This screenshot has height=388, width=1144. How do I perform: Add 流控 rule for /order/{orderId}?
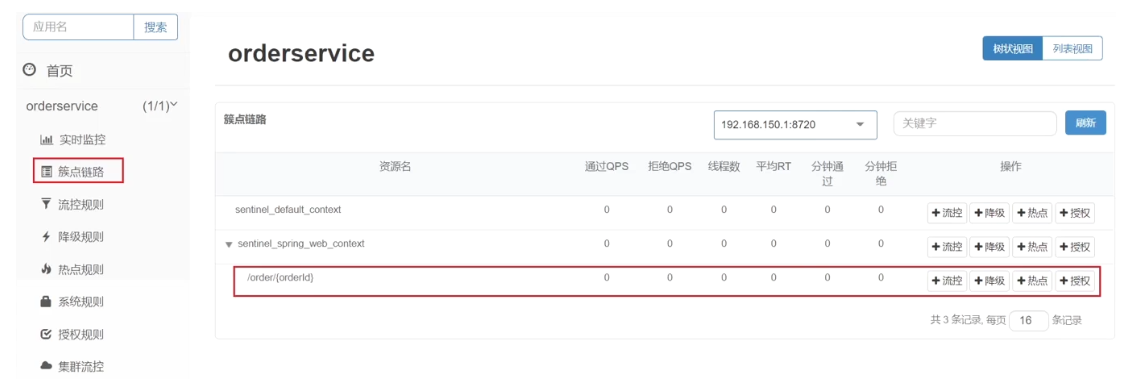click(x=946, y=281)
